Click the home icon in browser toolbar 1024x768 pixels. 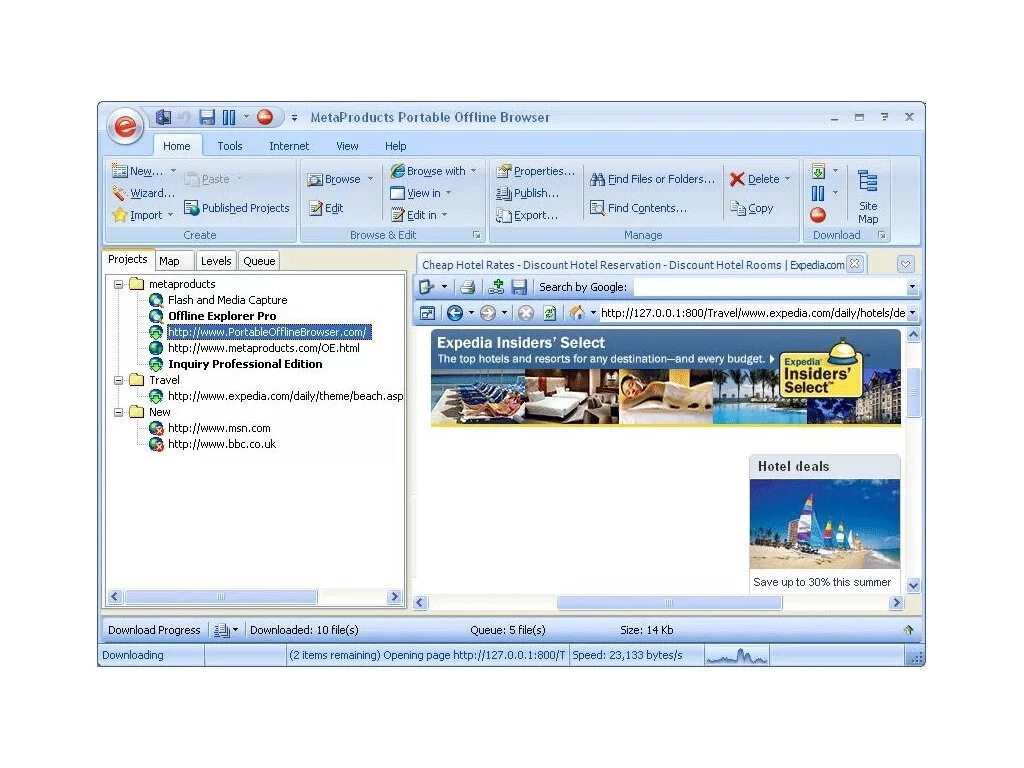(577, 313)
